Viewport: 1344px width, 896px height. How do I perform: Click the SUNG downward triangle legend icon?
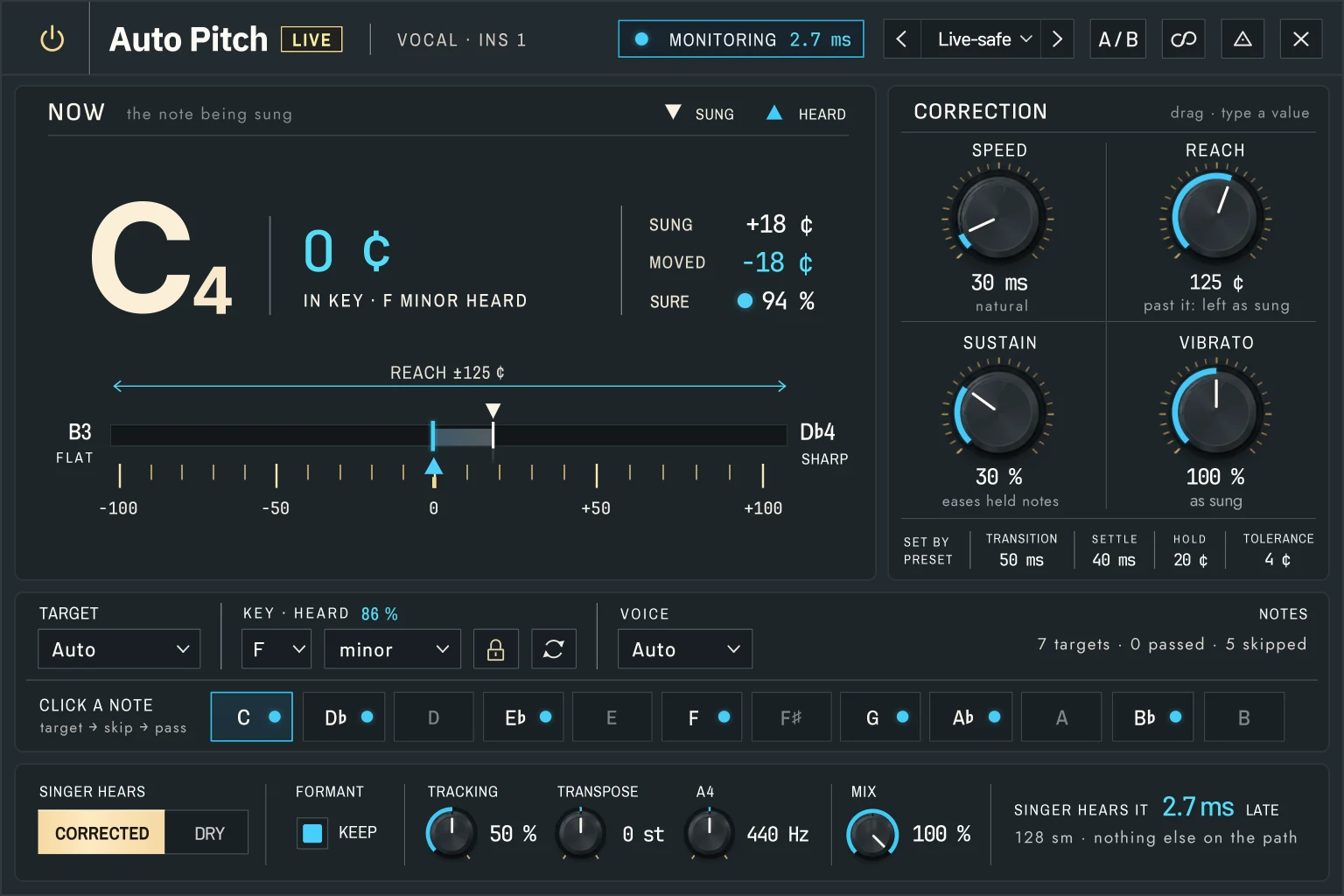pos(673,112)
